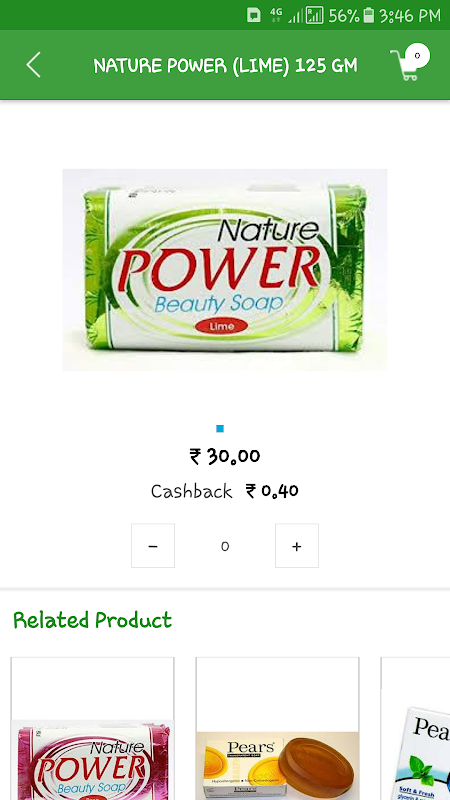Image resolution: width=450 pixels, height=800 pixels.
Task: Open the Pears amber soap related product
Action: 278,729
